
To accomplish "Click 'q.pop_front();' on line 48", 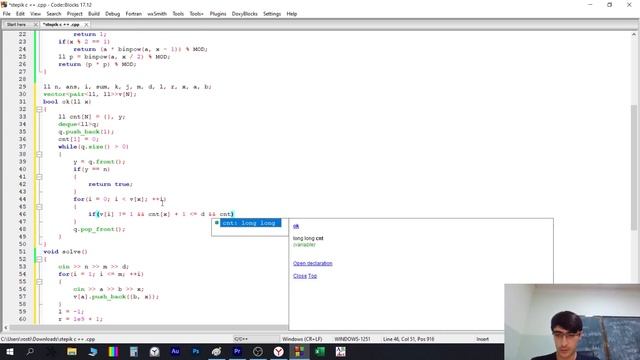I will click(100, 229).
